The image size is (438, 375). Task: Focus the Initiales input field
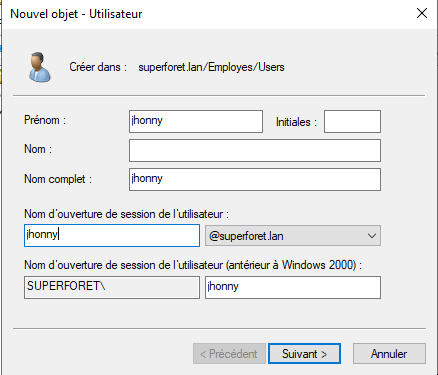352,121
